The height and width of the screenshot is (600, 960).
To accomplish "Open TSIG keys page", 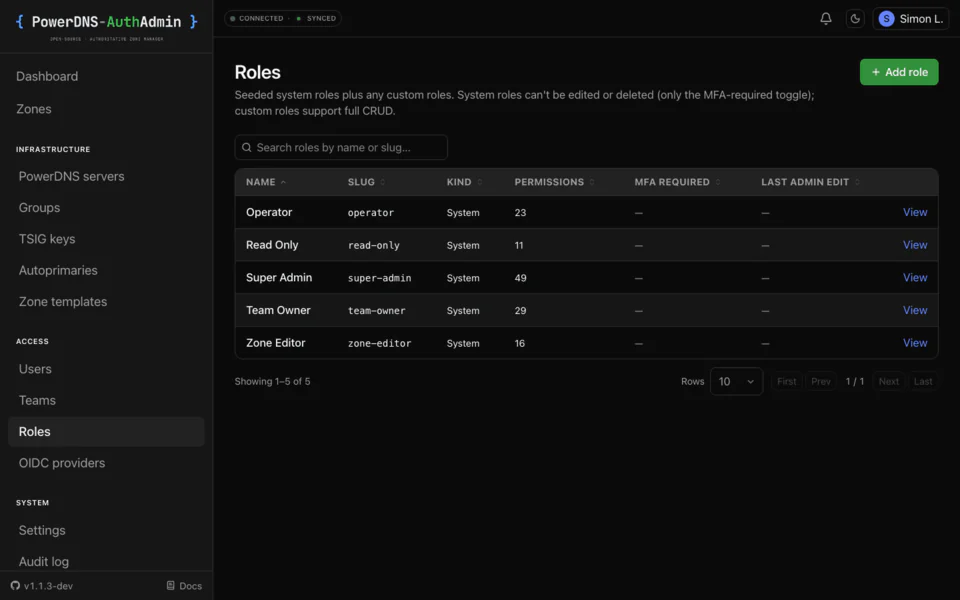I will click(x=47, y=239).
